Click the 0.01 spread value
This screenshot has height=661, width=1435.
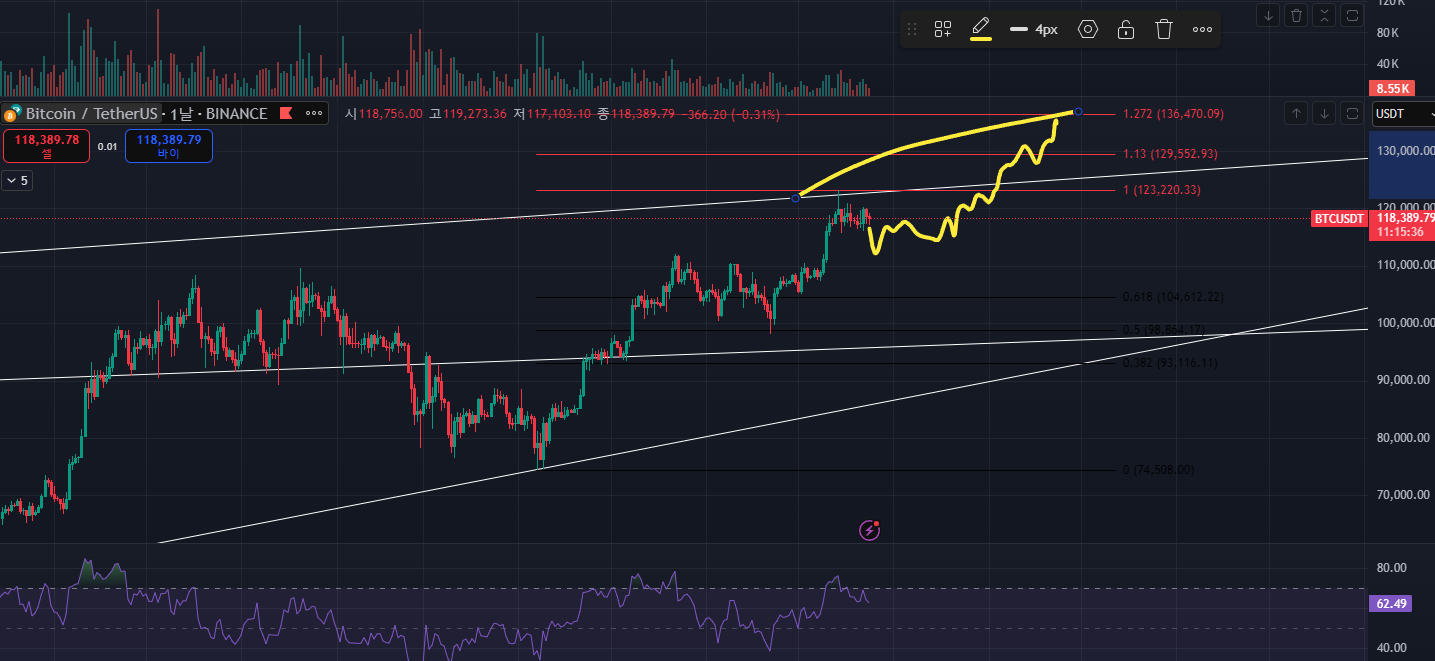point(107,147)
